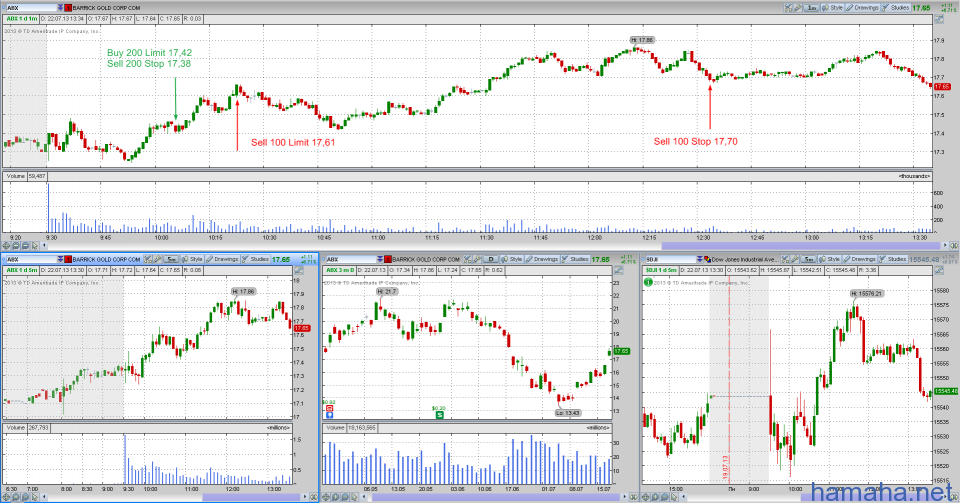Image resolution: width=960 pixels, height=503 pixels.
Task: Click magnifier icon at far right below top chart
Action: (x=954, y=245)
